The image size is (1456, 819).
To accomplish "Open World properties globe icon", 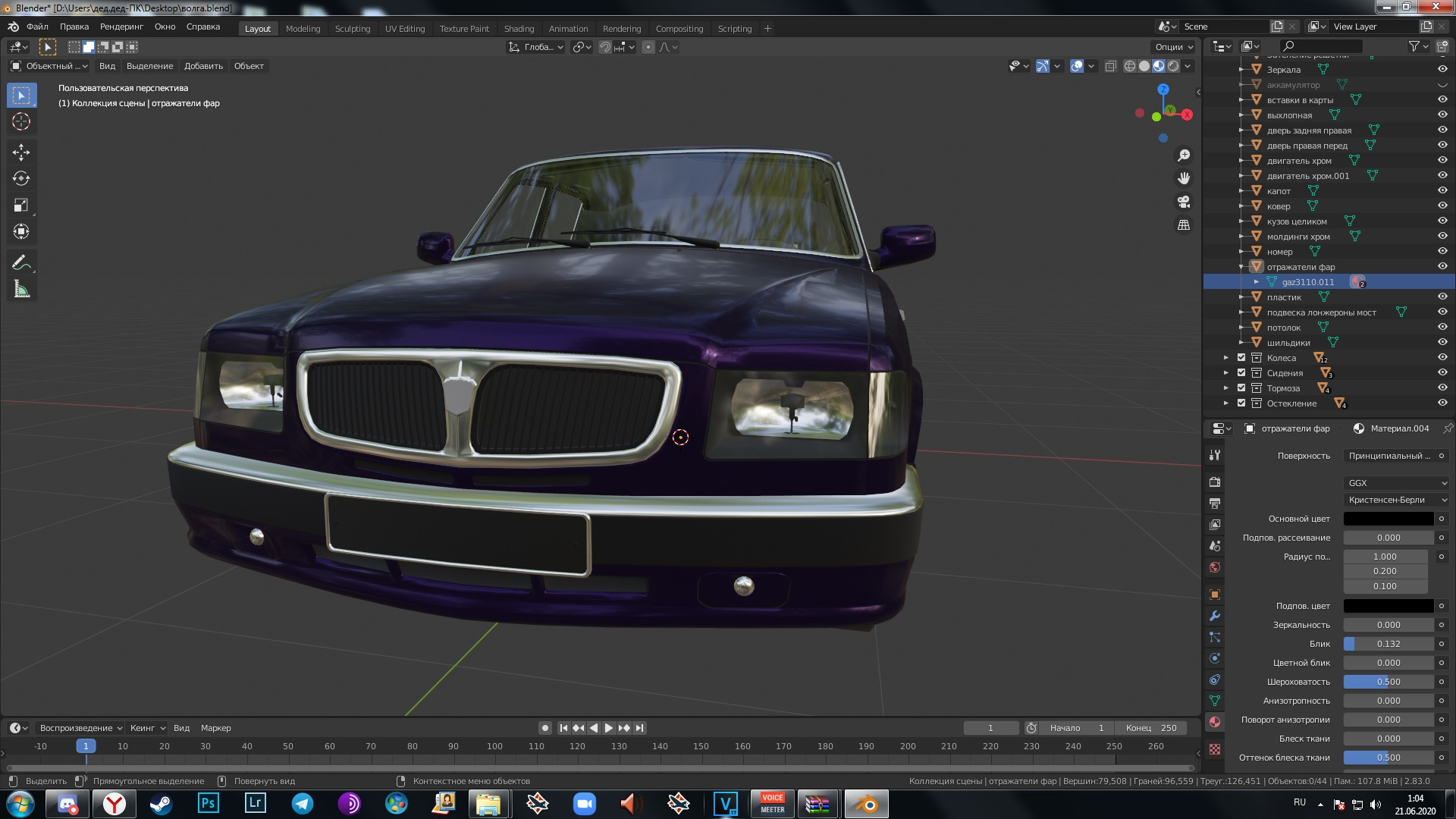I will (1215, 567).
